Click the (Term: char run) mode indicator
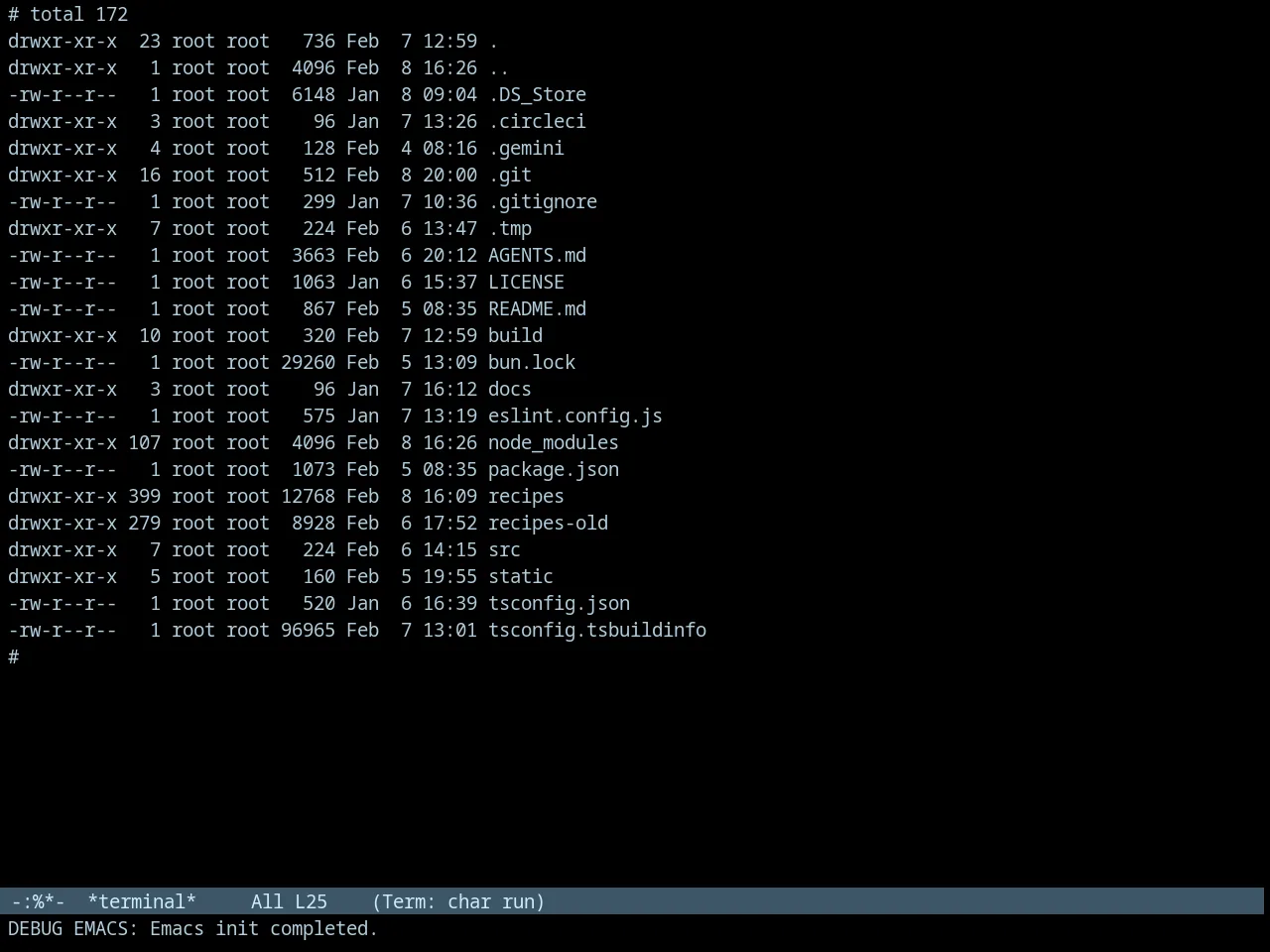The width and height of the screenshot is (1270, 952). coord(458,901)
